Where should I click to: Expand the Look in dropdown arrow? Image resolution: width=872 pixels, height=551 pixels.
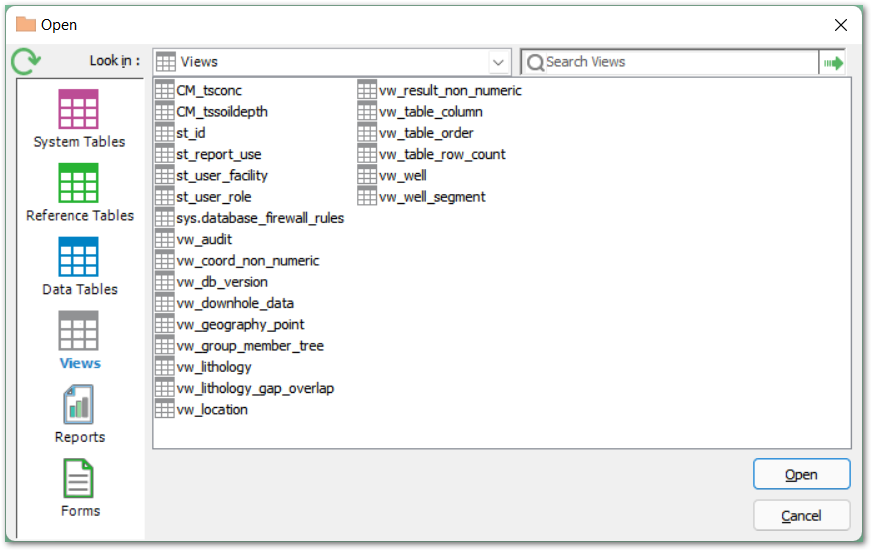498,62
